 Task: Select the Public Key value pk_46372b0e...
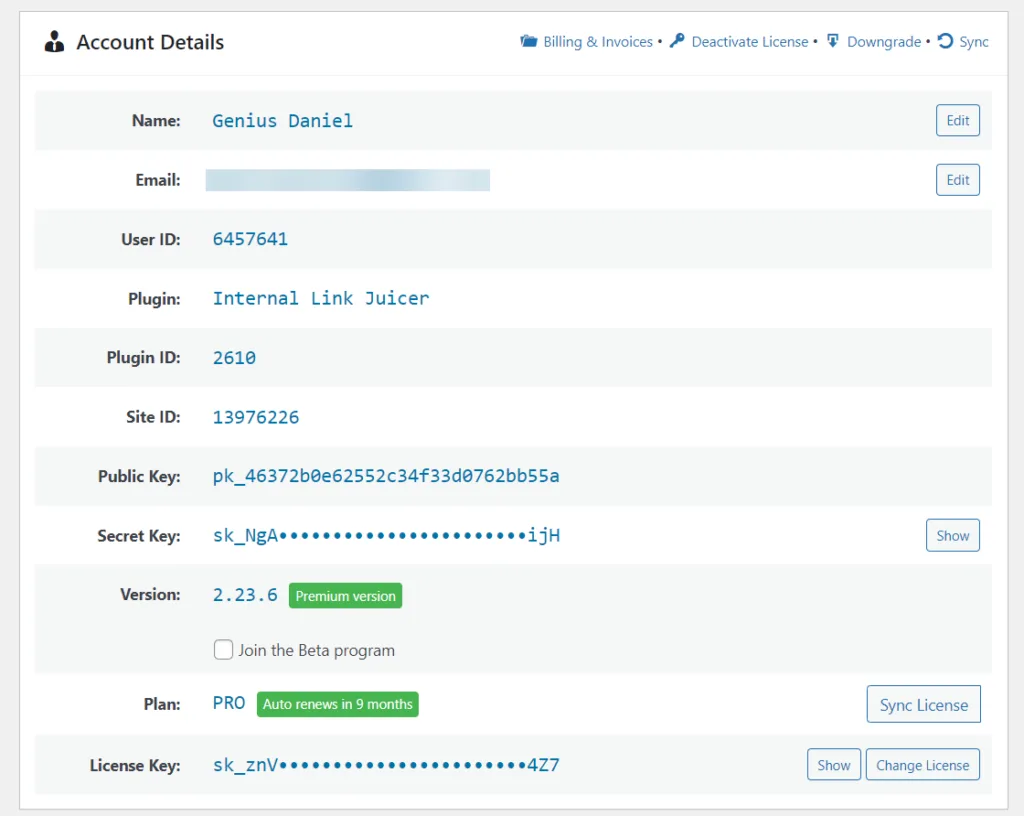[386, 476]
